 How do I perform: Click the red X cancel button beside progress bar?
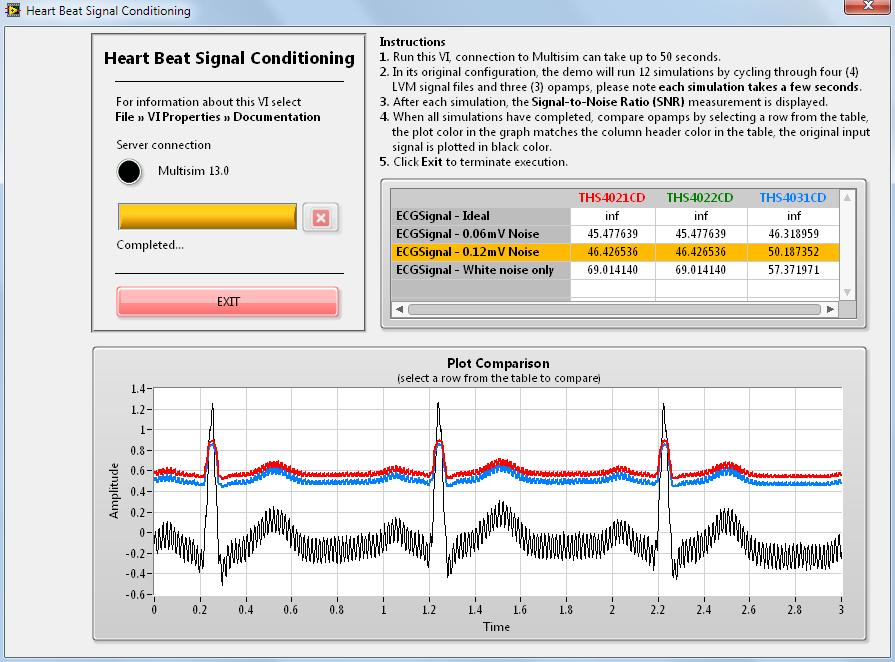click(x=320, y=218)
